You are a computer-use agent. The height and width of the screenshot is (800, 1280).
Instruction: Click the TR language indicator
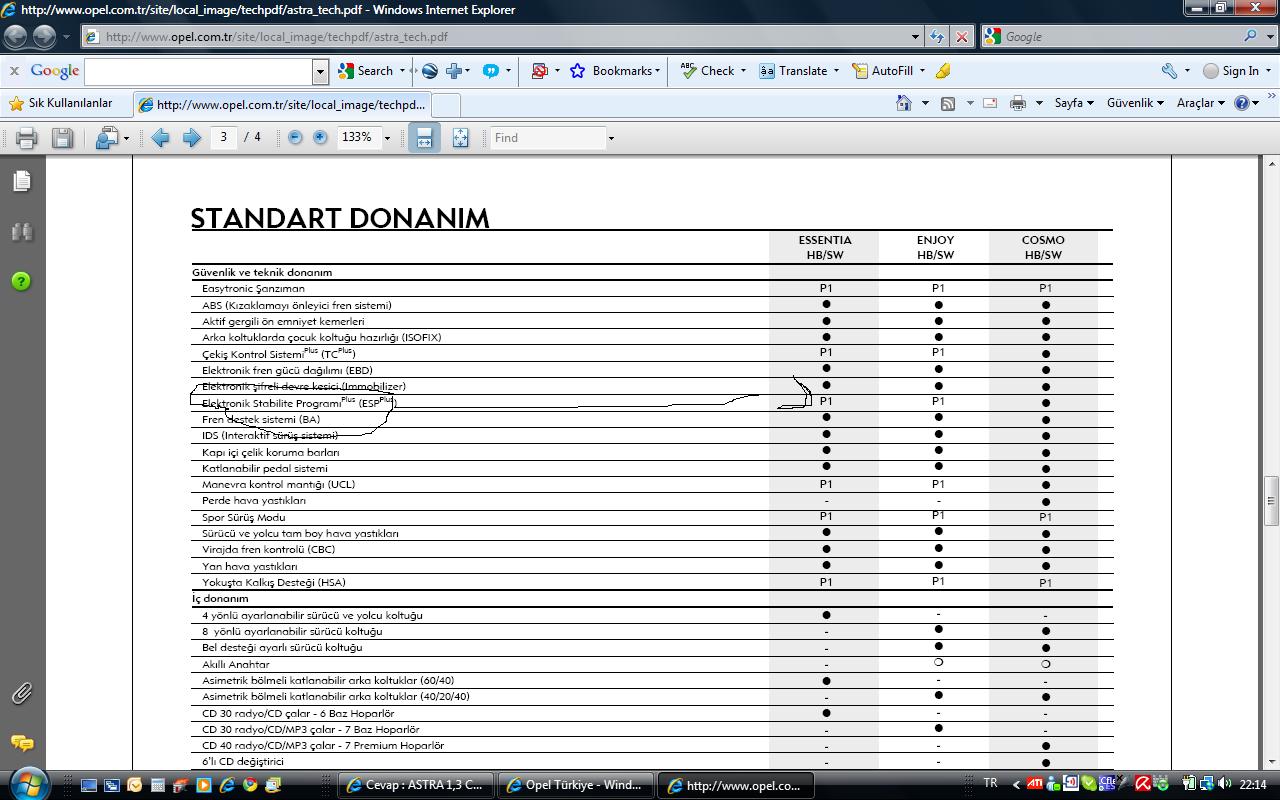click(x=990, y=783)
